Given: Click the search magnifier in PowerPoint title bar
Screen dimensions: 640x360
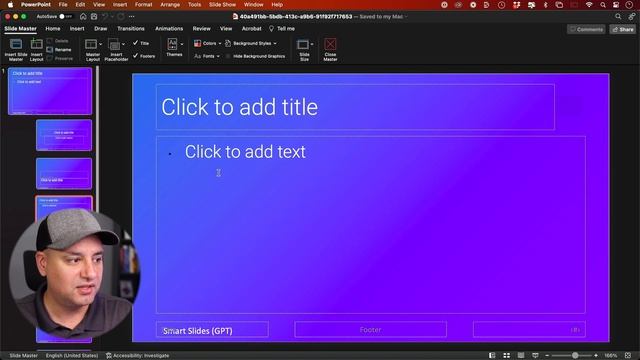Looking at the screenshot, I should [618, 16].
